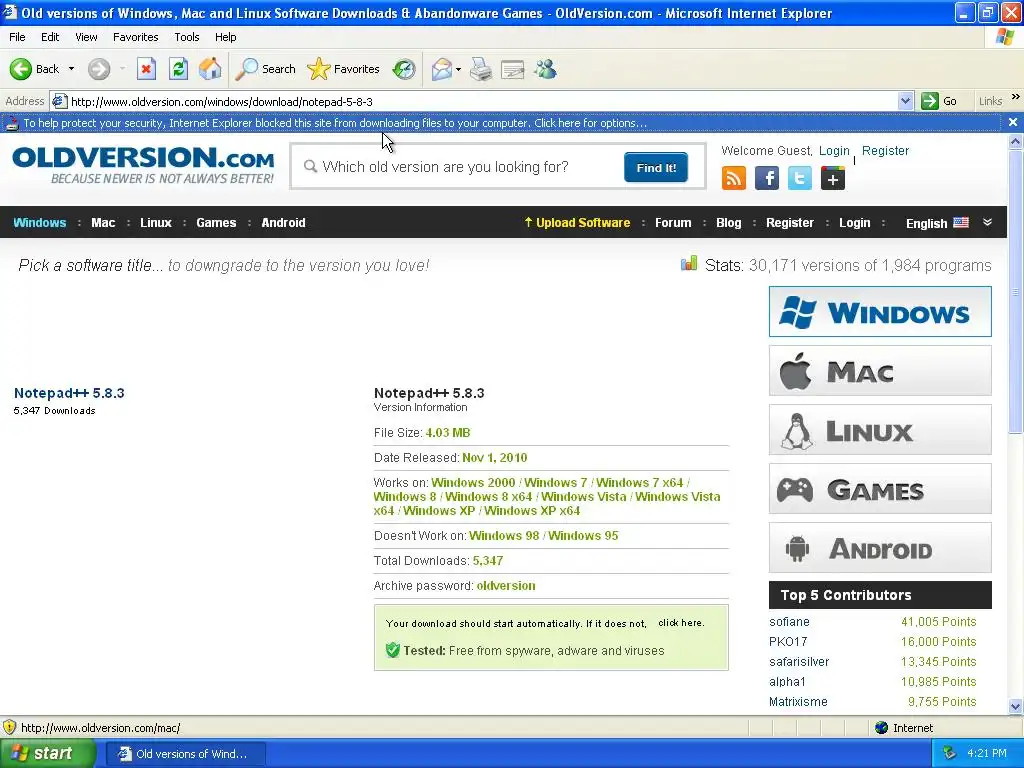Click the Windows XP compatibility link
The height and width of the screenshot is (768, 1024).
pyautogui.click(x=439, y=511)
